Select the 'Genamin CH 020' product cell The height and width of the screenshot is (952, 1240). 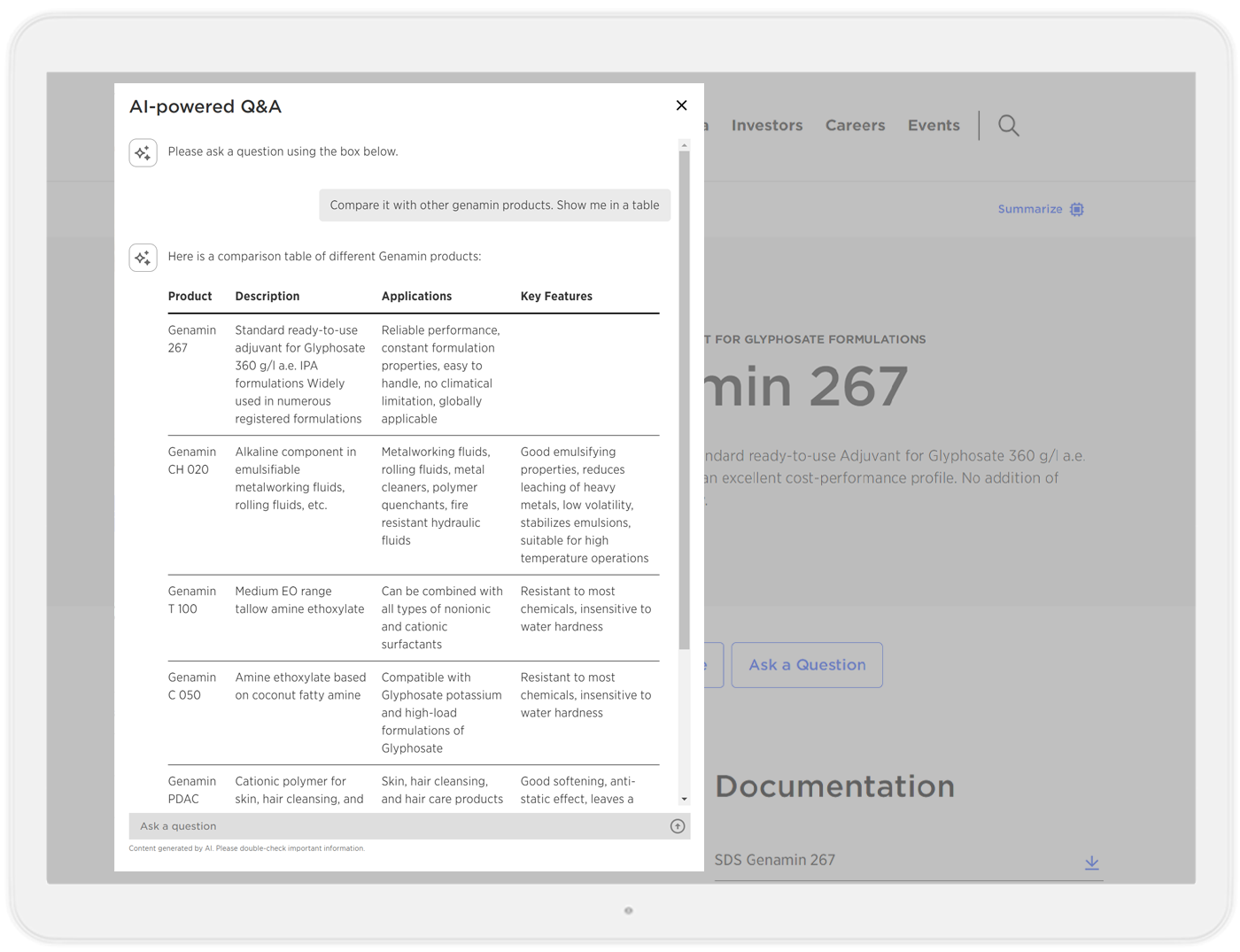(192, 461)
